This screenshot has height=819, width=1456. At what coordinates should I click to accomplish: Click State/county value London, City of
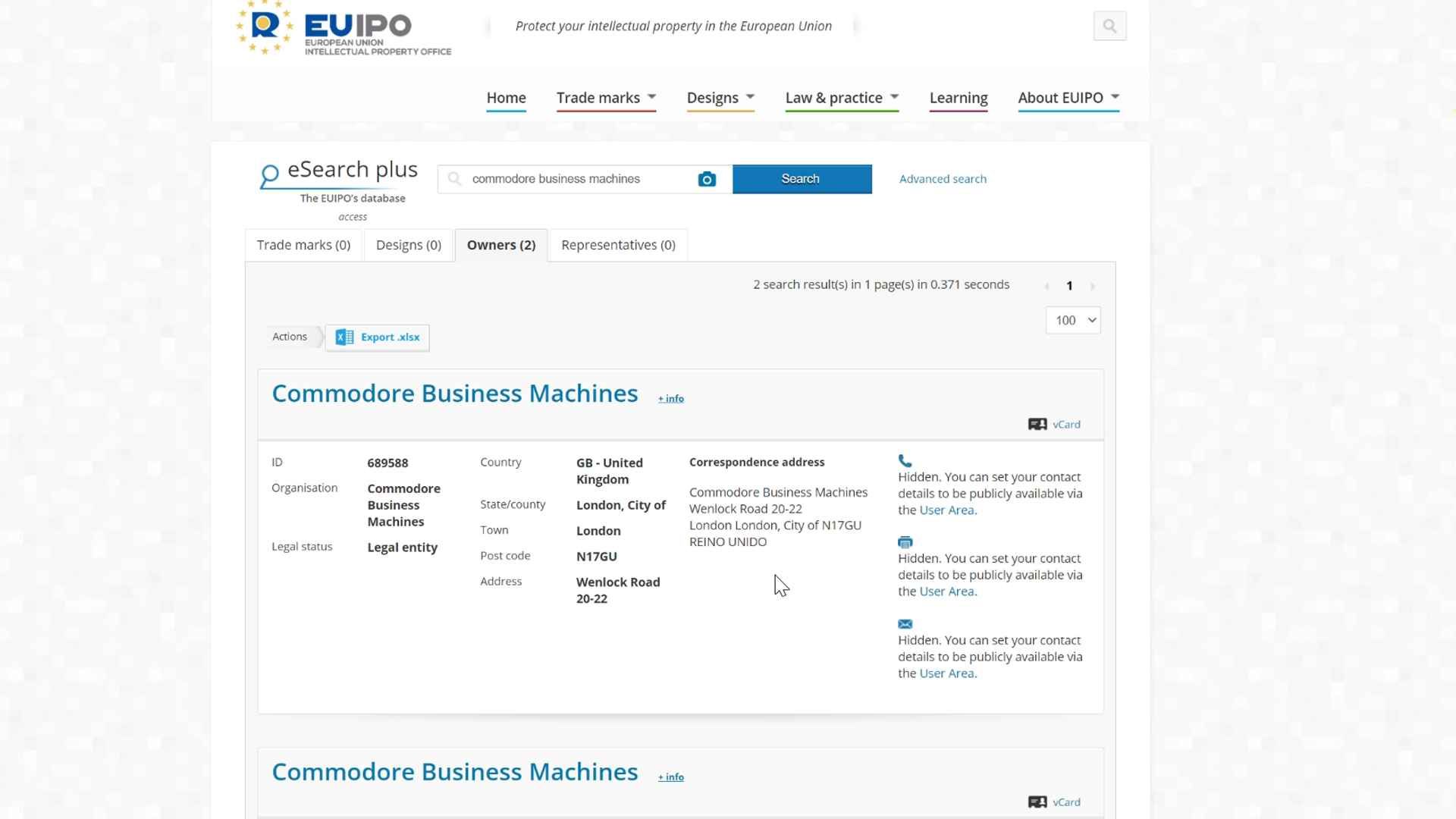[x=621, y=505]
